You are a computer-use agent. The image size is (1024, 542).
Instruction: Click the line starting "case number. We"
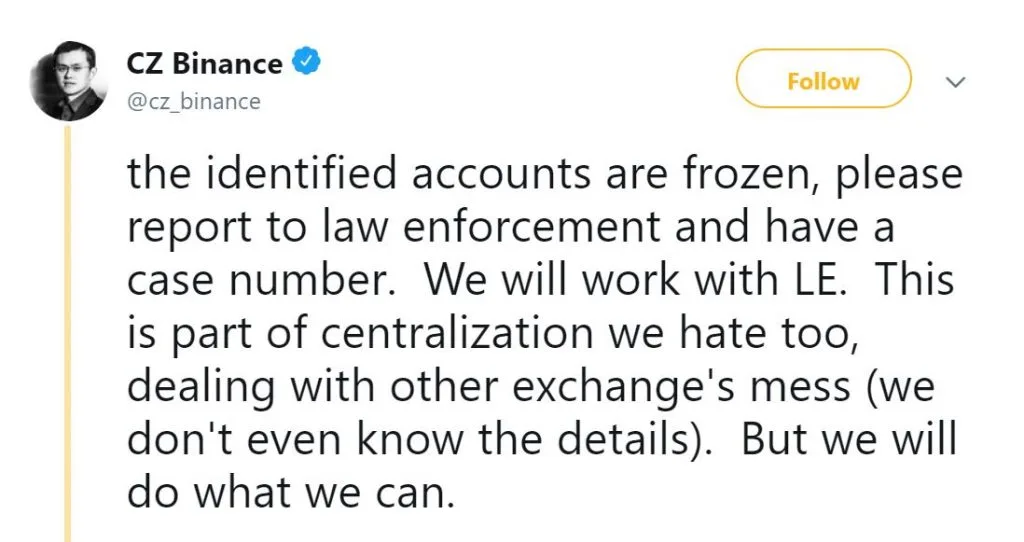(x=540, y=281)
